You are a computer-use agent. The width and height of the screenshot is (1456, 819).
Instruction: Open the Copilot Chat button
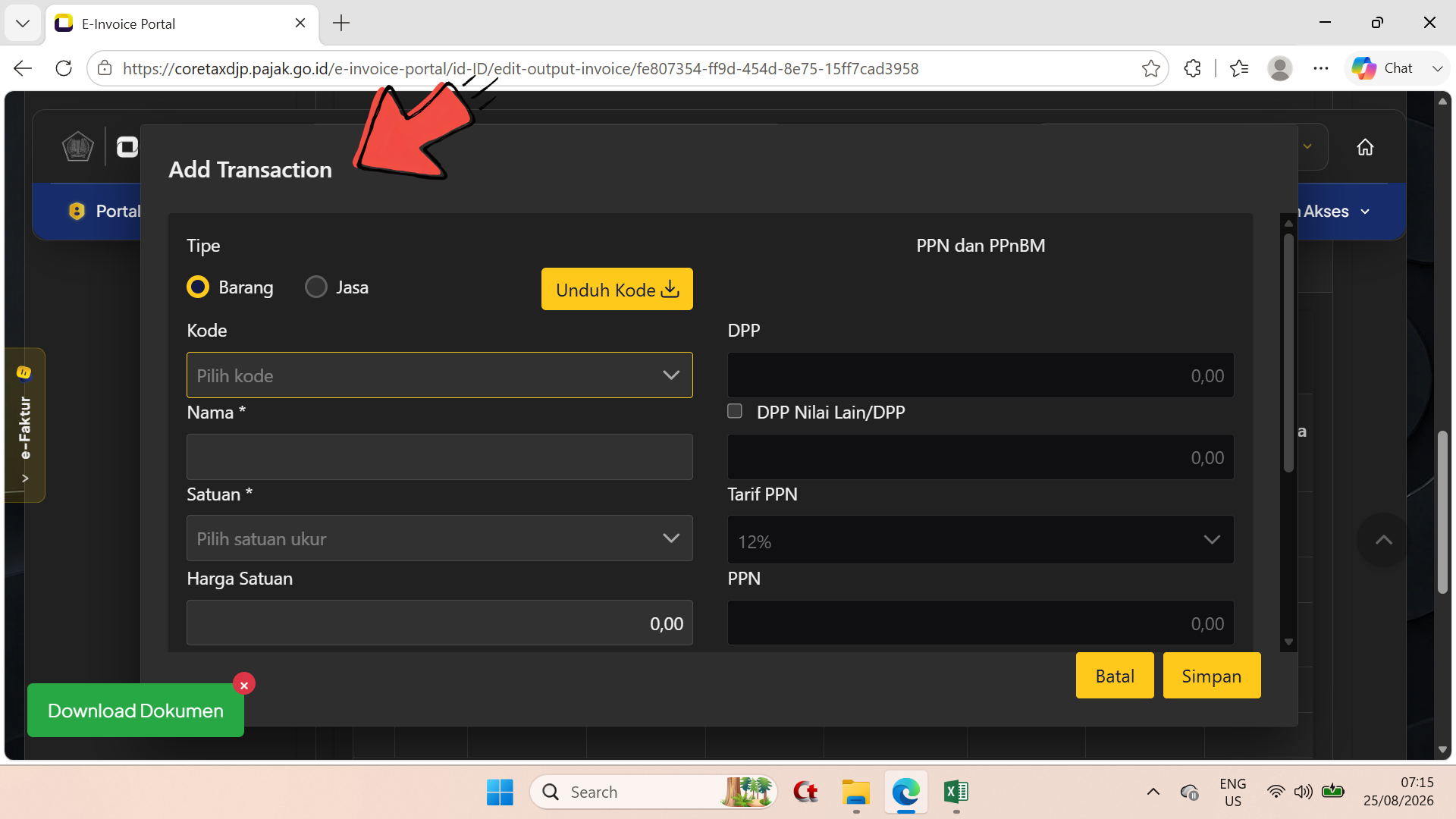point(1382,68)
